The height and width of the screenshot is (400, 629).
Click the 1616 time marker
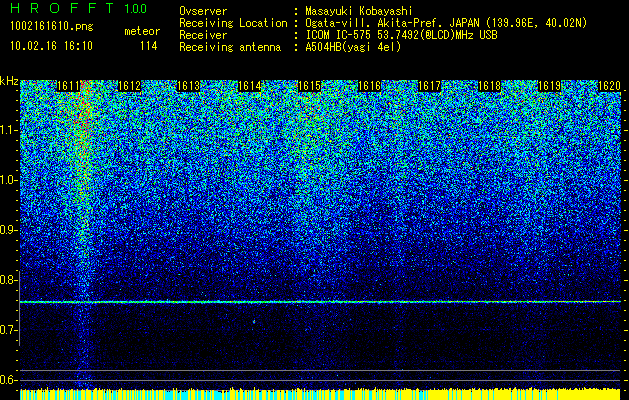tap(369, 86)
